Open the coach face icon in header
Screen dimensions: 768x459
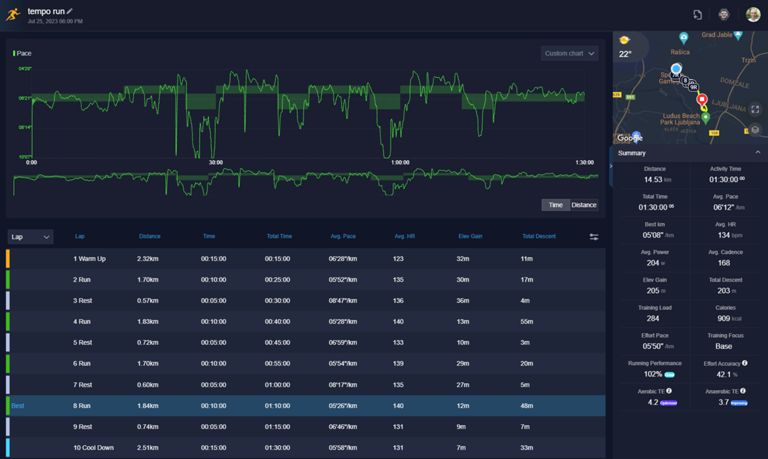pyautogui.click(x=723, y=15)
